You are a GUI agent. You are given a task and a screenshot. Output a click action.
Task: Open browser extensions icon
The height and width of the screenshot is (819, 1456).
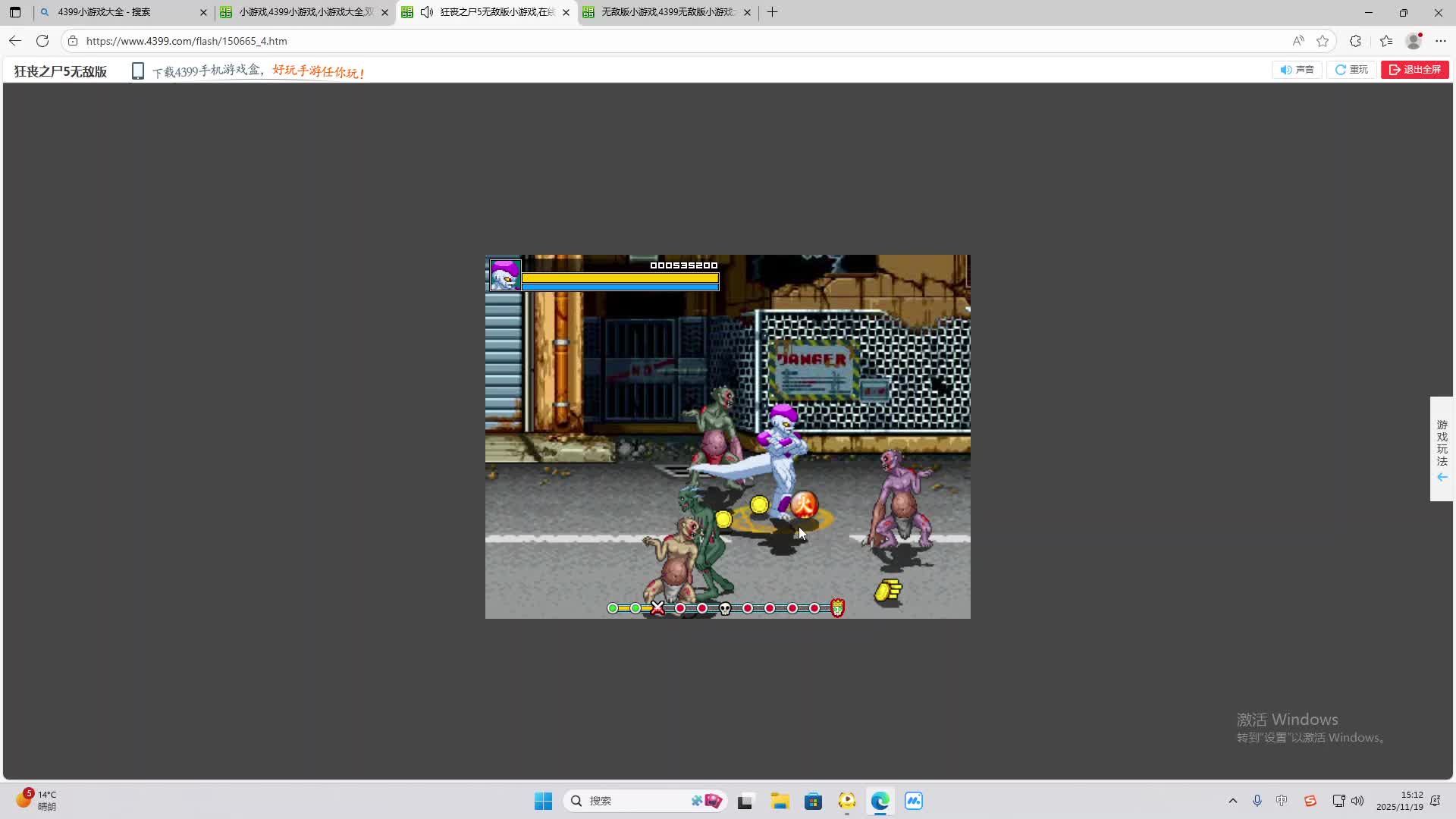pos(1355,41)
